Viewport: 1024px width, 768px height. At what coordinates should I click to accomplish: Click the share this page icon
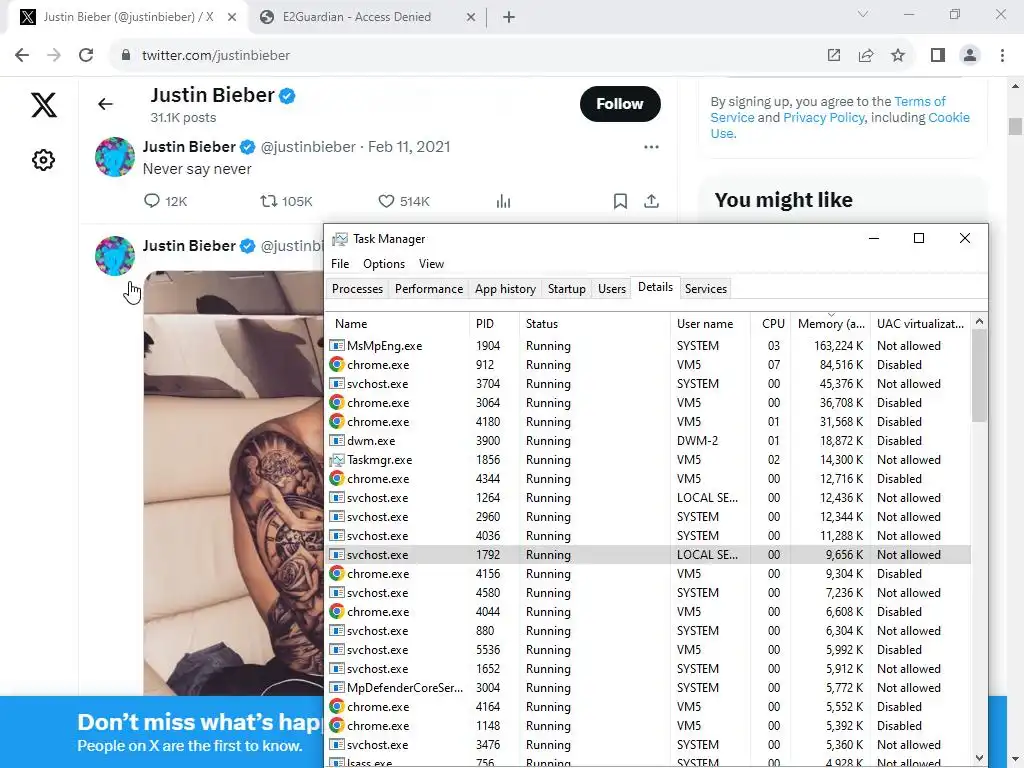[866, 56]
